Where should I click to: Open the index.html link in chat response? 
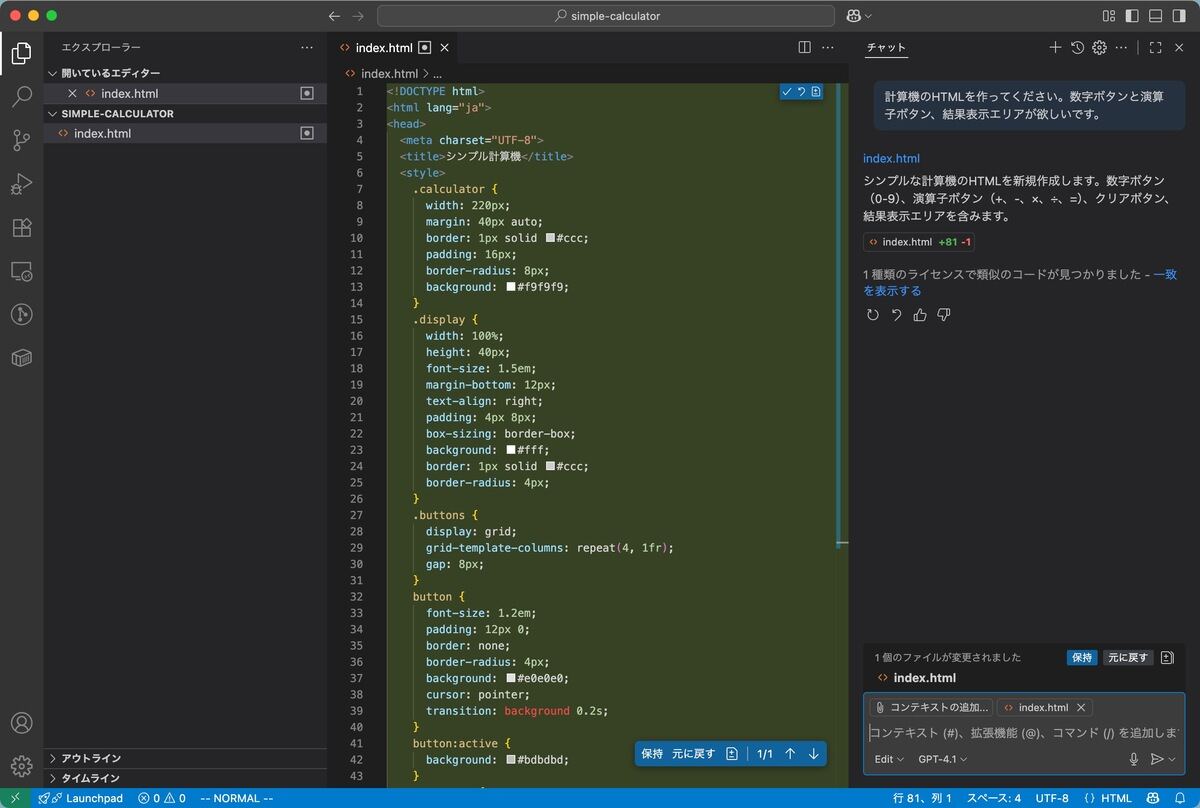(x=891, y=158)
